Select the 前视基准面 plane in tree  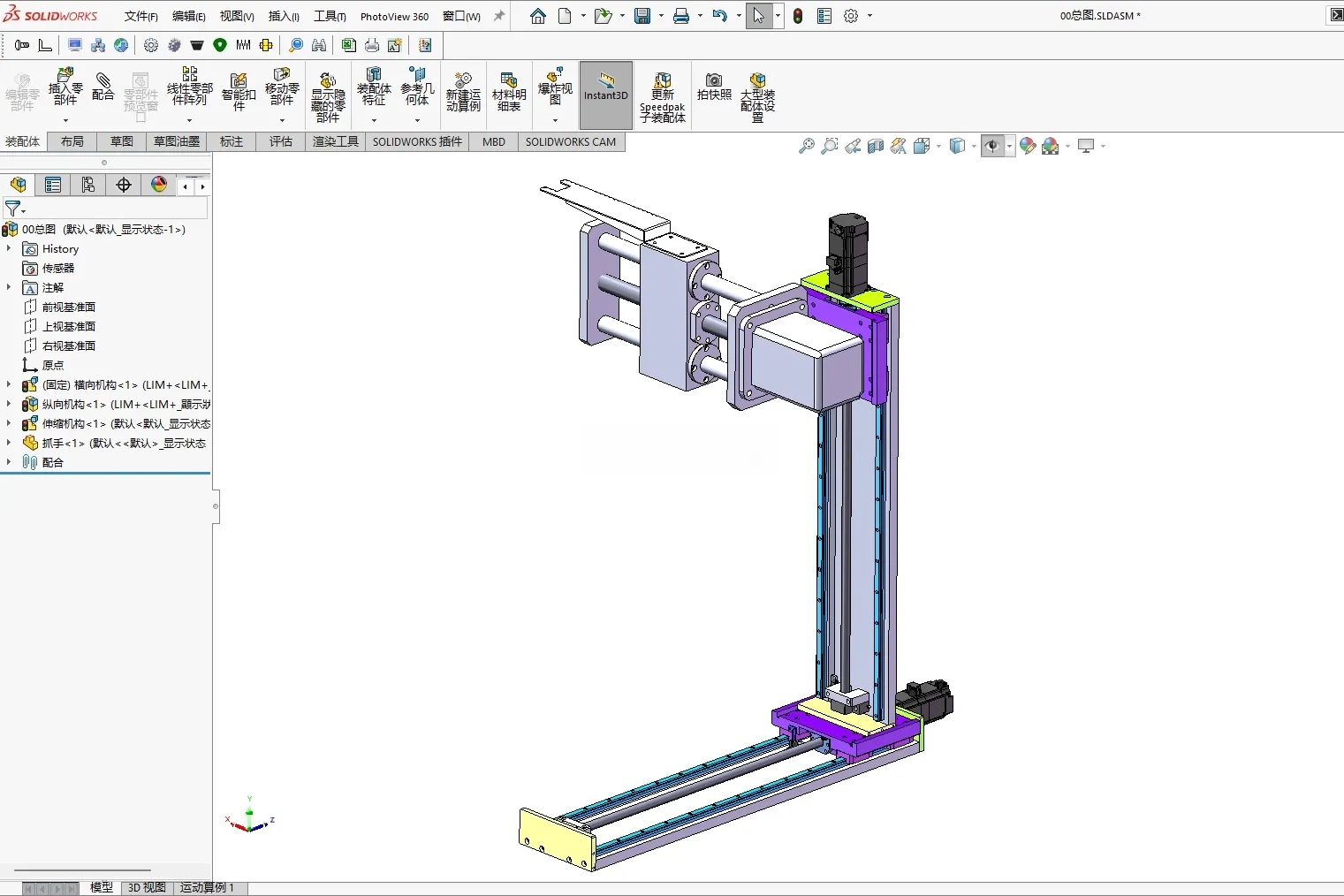click(69, 307)
